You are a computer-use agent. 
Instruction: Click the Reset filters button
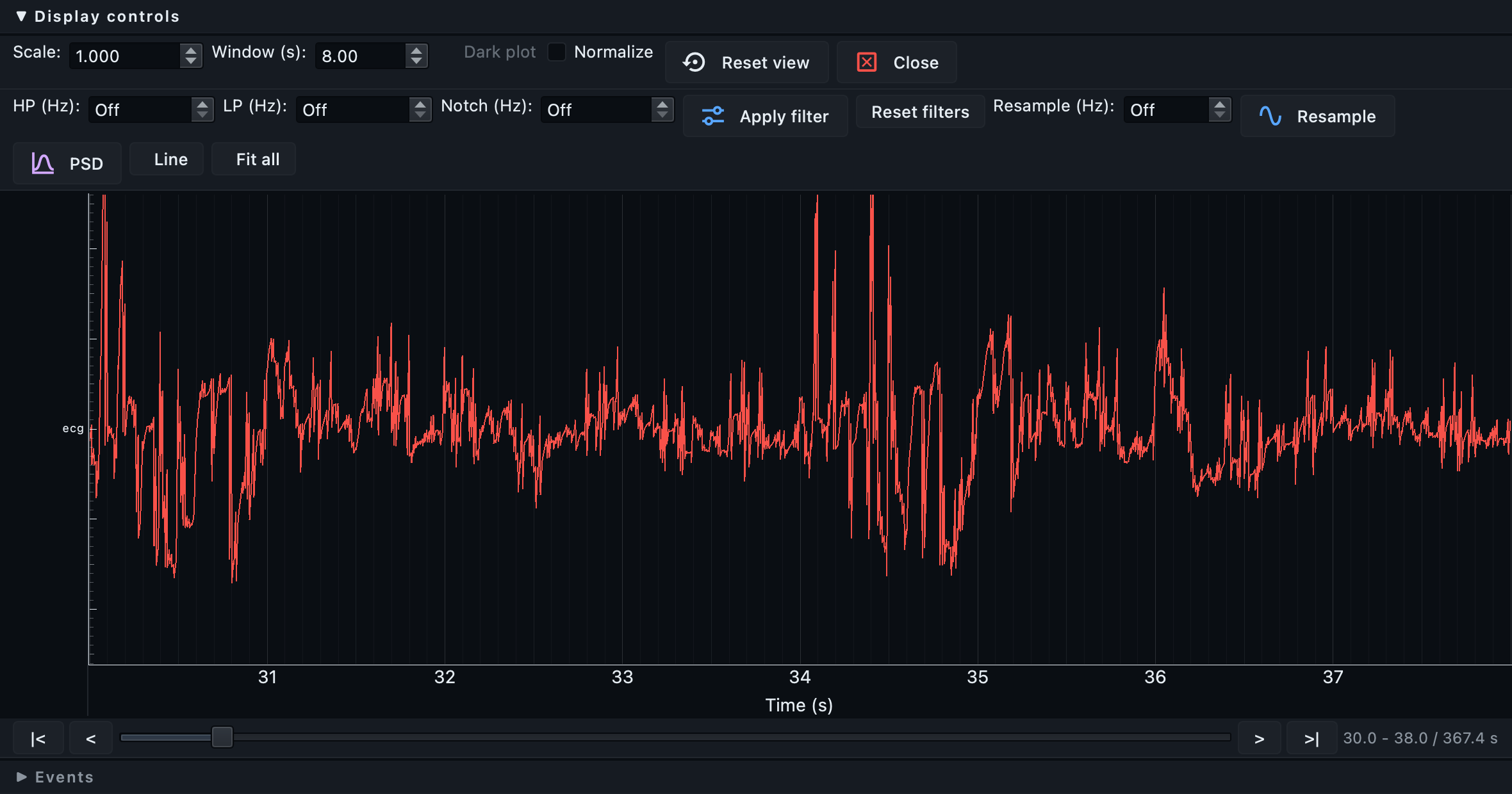pyautogui.click(x=920, y=112)
